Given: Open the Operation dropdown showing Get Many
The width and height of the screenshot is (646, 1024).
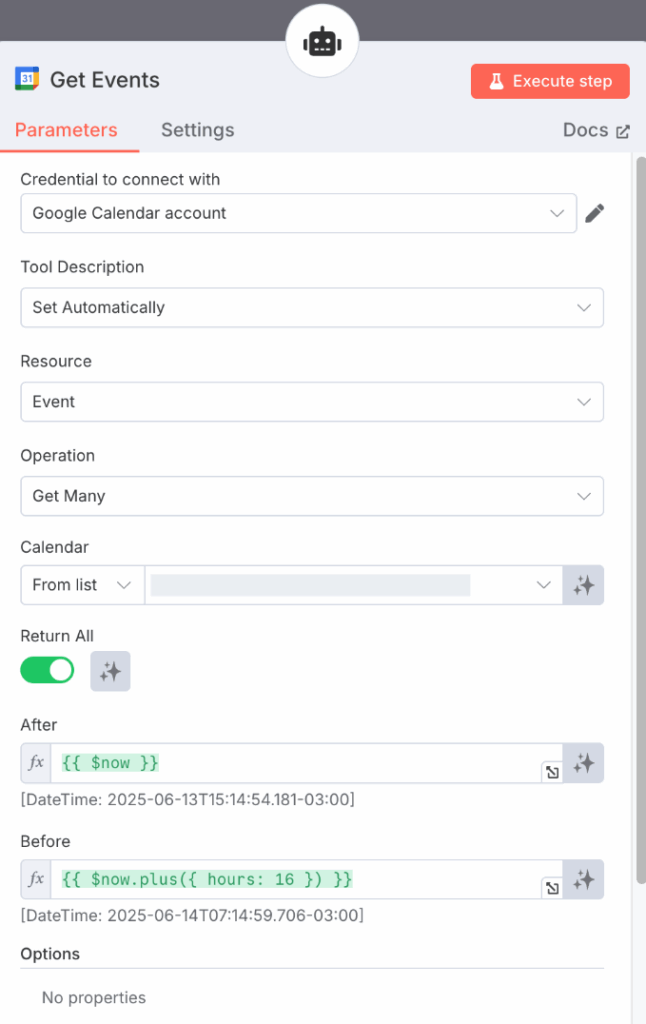Looking at the screenshot, I should (311, 496).
